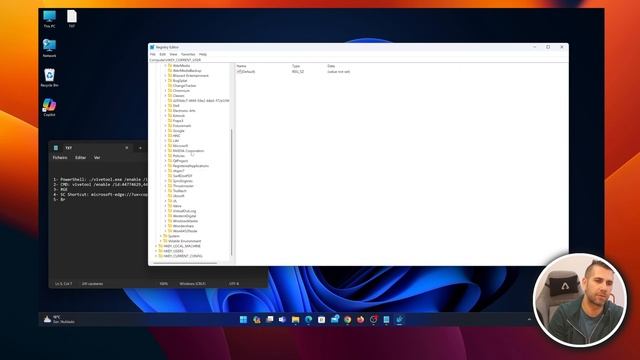The image size is (640, 360).
Task: Expand the Microsoft key
Action: 166,146
